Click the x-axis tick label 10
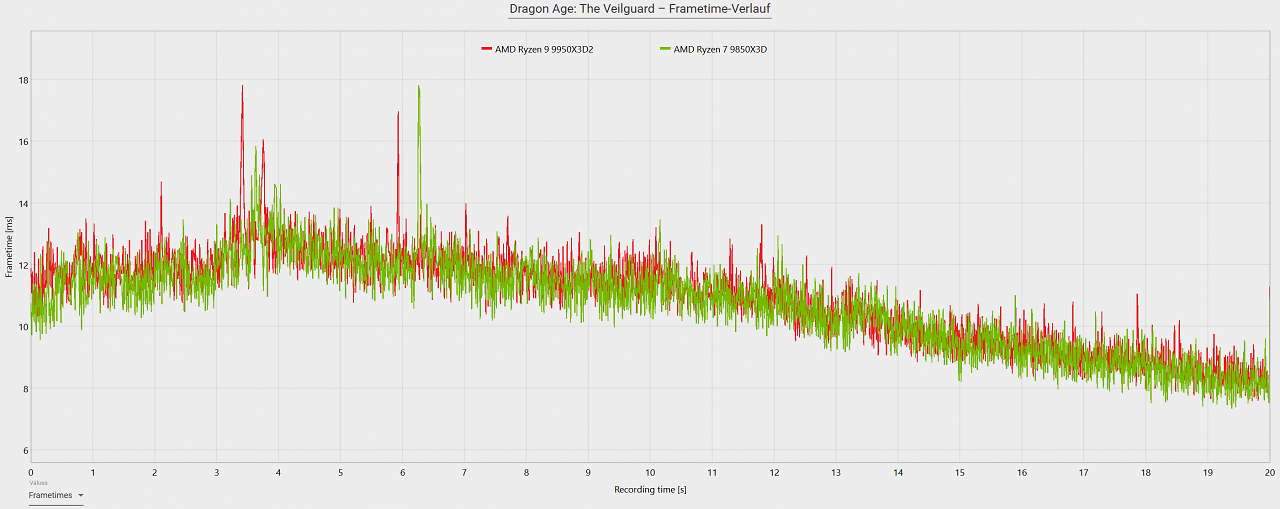This screenshot has height=509, width=1280. tap(650, 472)
